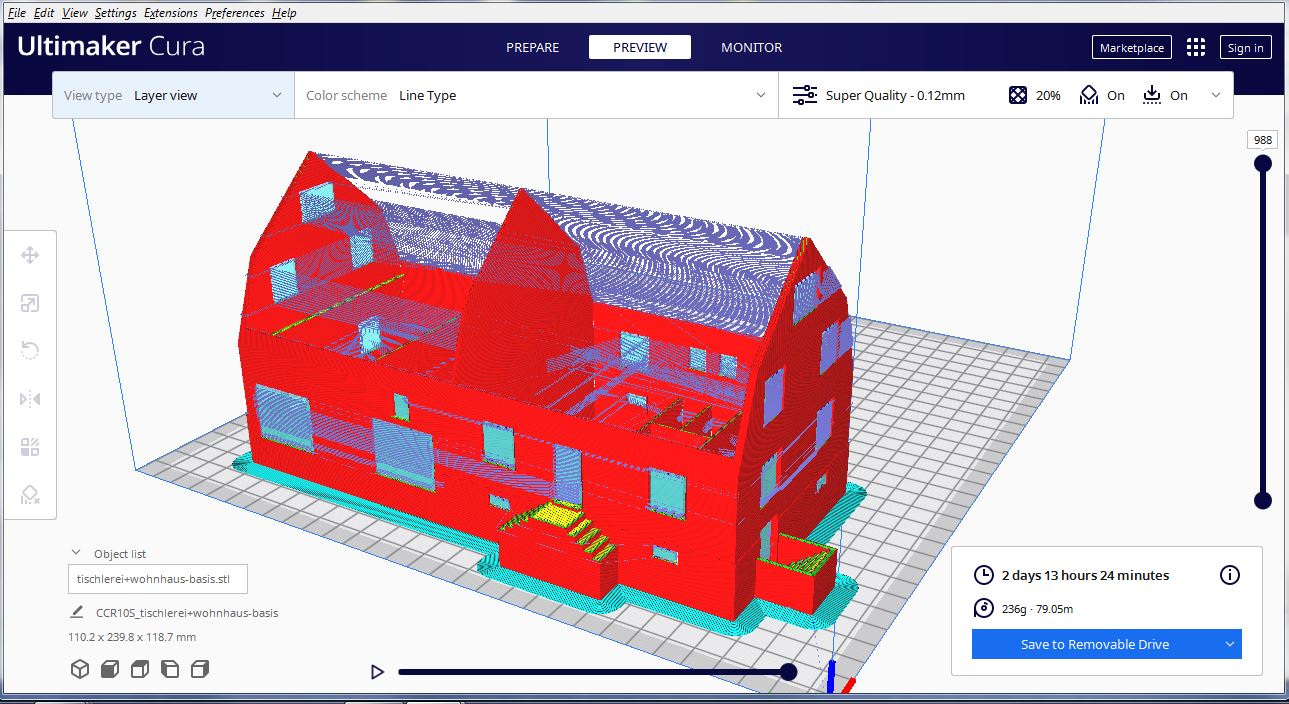Open Save to Removable Drive options arrow
This screenshot has width=1289, height=704.
coord(1230,644)
